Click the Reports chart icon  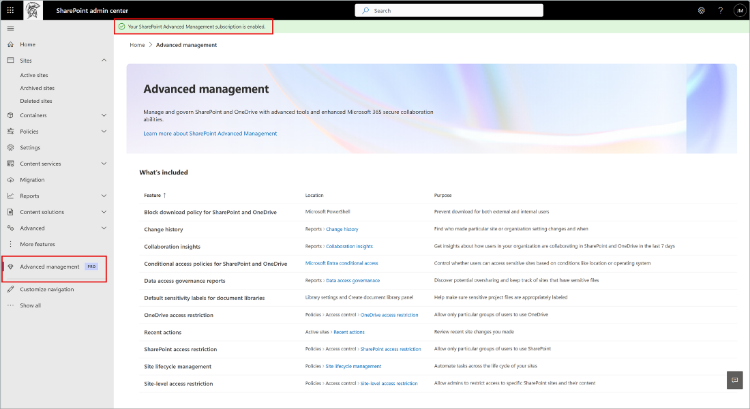11,196
